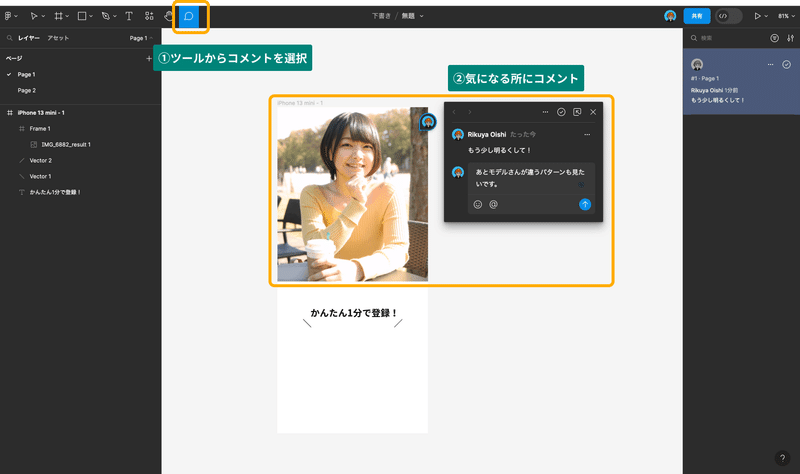Open Frame tool dropdown arrow
The width and height of the screenshot is (800, 474).
67,16
